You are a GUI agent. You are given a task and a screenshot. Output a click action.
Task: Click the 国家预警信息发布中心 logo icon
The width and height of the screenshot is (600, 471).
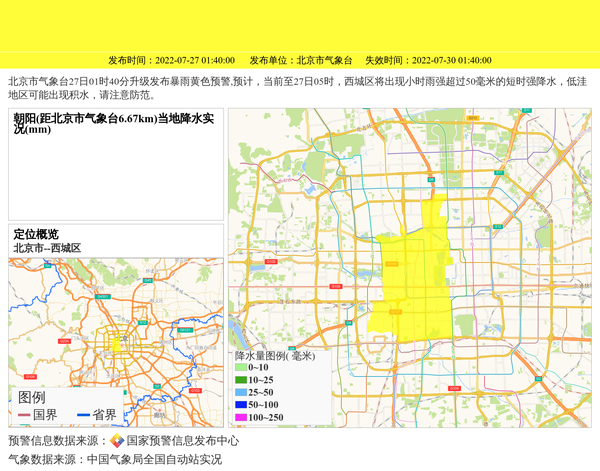117,440
